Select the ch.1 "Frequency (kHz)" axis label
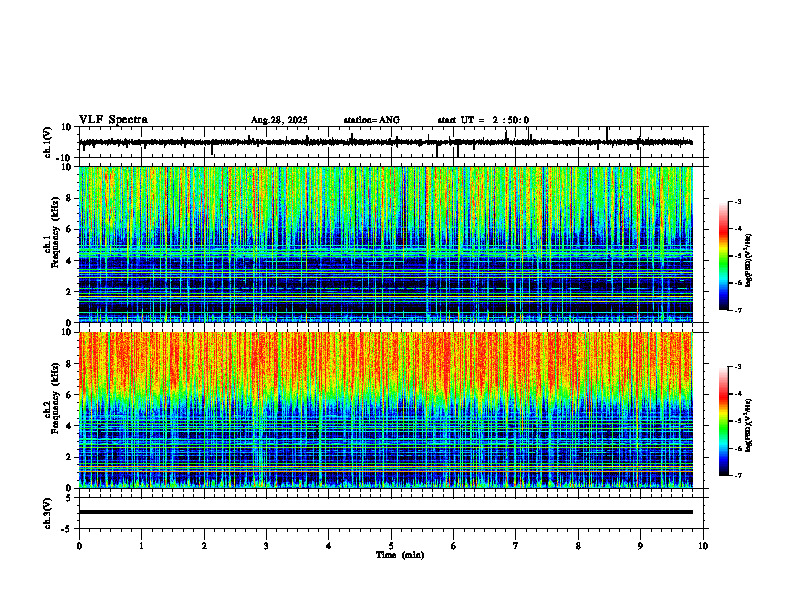 [x=55, y=232]
